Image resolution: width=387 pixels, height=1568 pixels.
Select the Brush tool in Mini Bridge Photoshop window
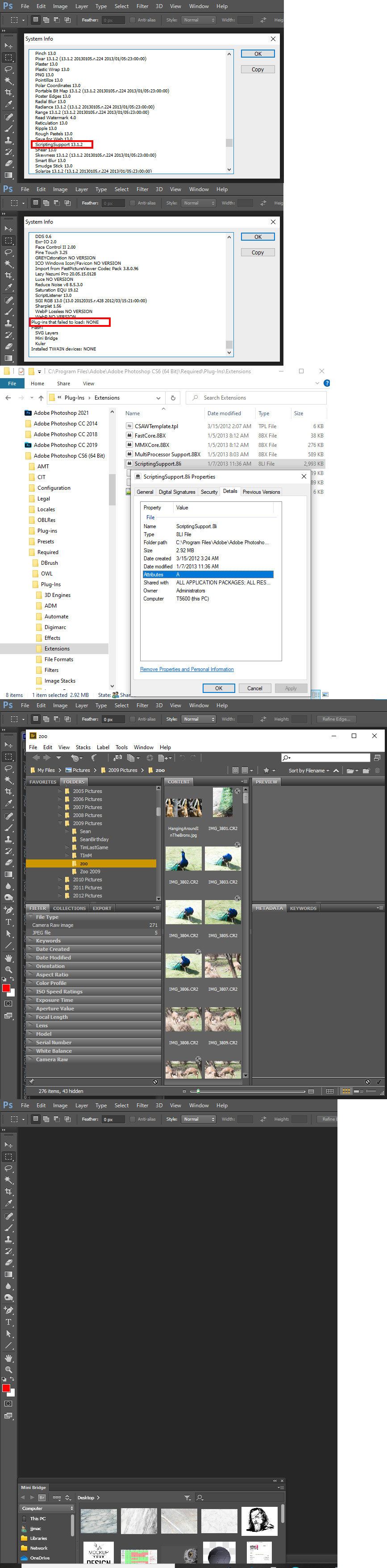click(8, 1228)
